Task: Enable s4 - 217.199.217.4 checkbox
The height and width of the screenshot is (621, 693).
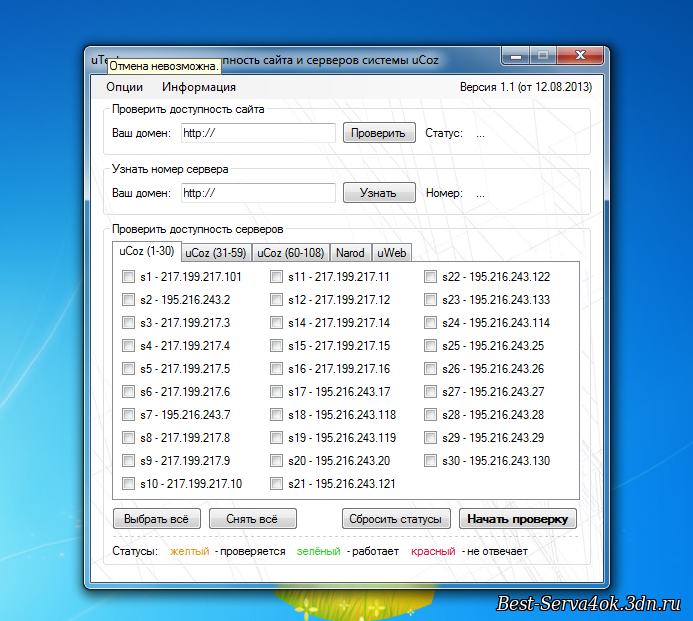Action: point(128,346)
